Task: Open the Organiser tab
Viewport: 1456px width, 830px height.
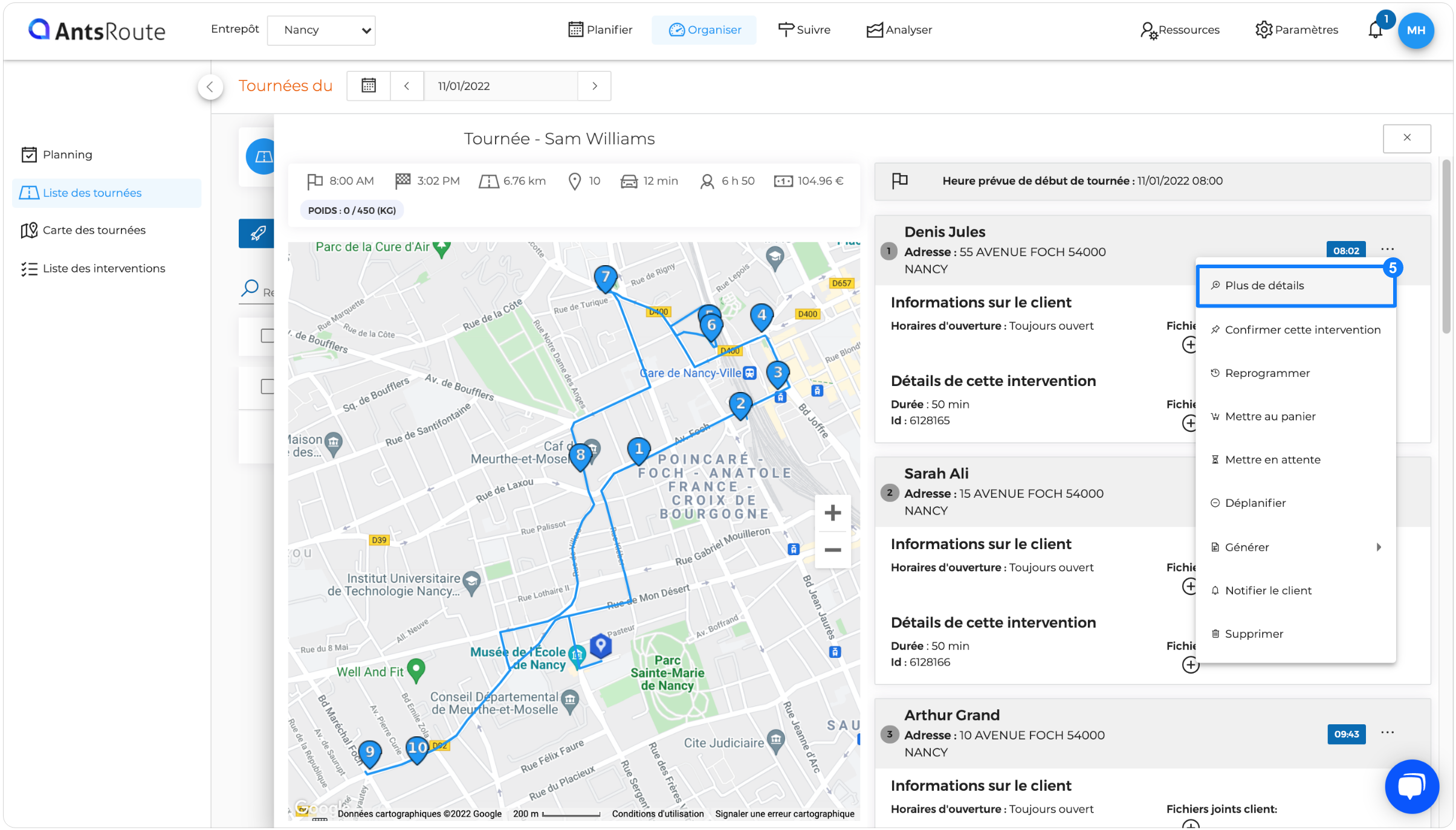Action: tap(704, 30)
